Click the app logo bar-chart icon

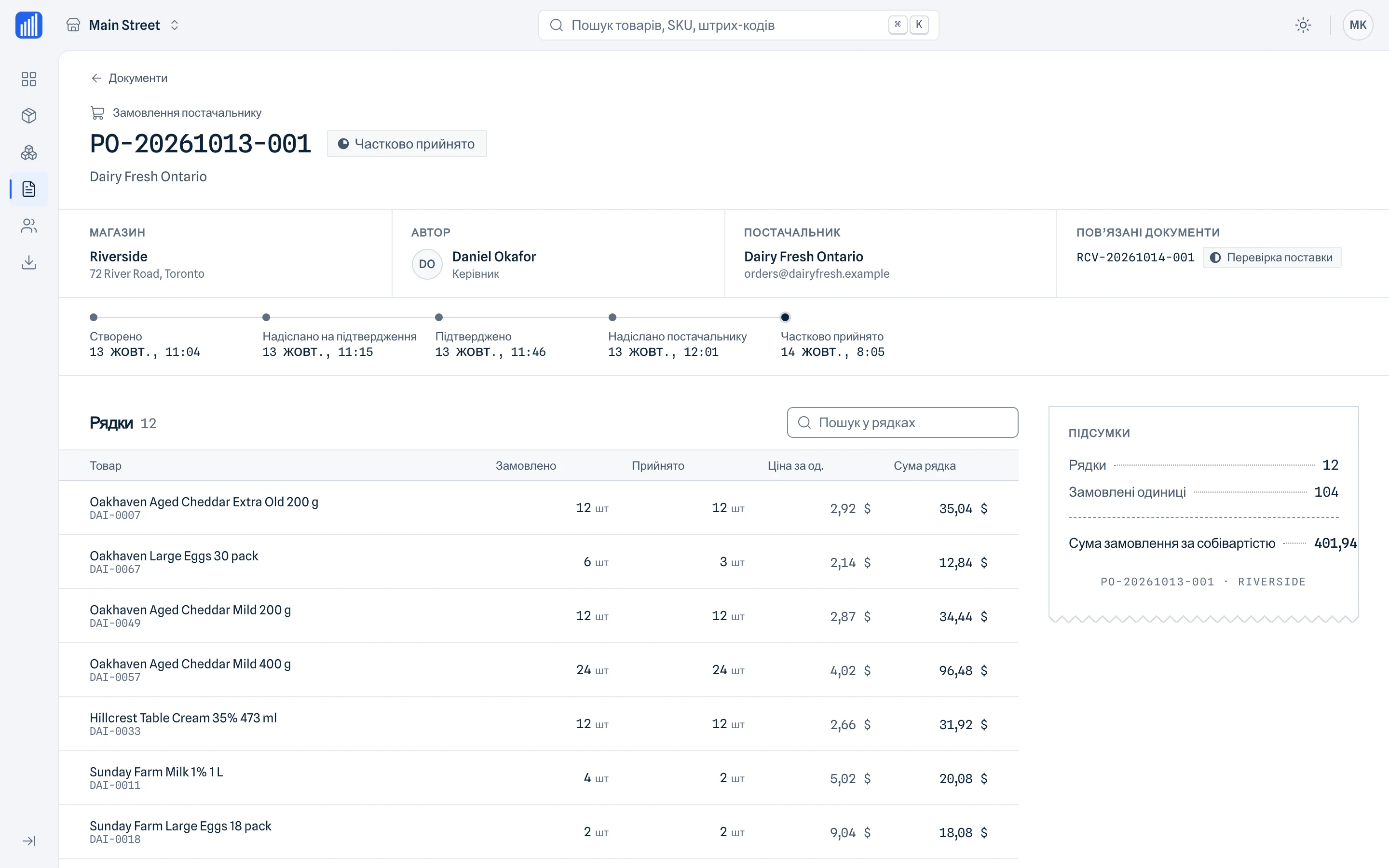pos(29,25)
